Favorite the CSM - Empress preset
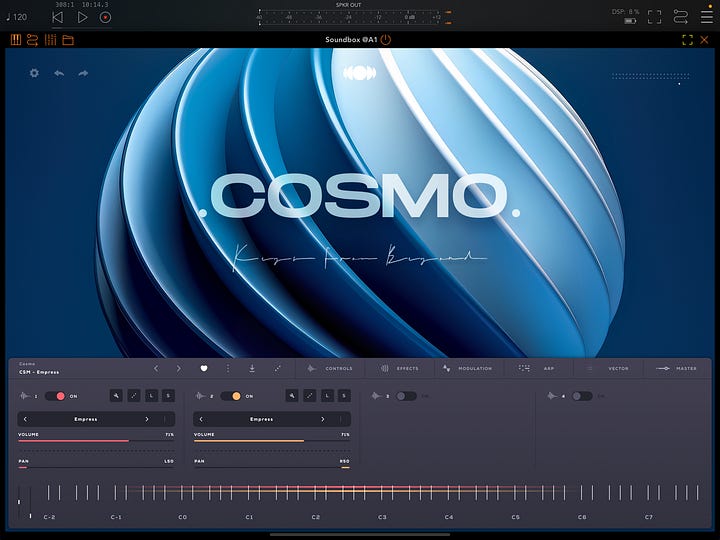 coord(204,368)
